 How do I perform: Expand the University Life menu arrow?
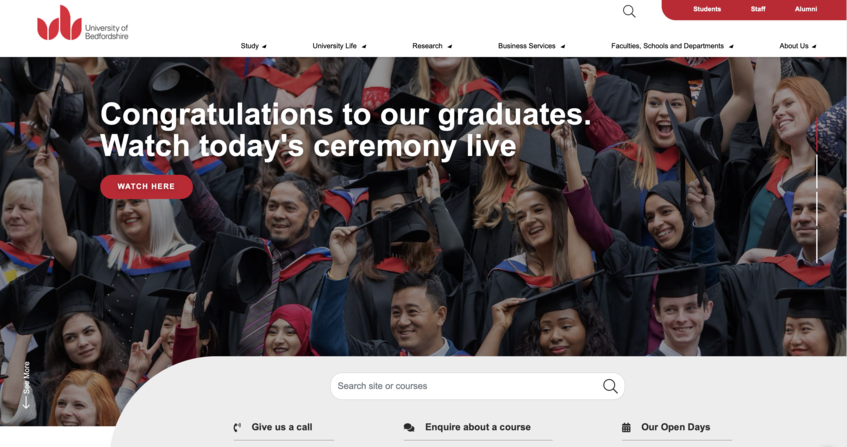click(364, 46)
